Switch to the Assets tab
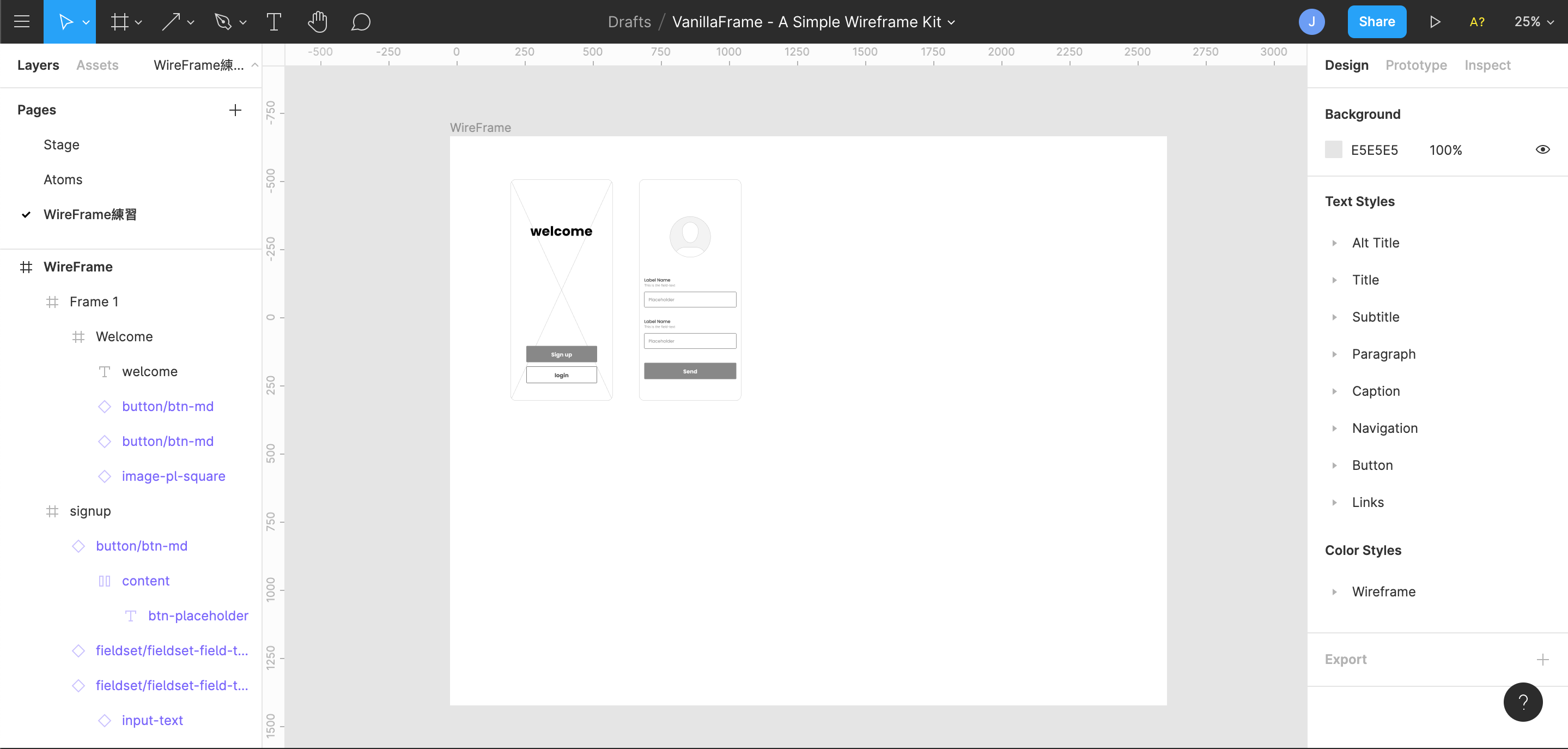Screen dimensions: 1568x749 point(98,65)
